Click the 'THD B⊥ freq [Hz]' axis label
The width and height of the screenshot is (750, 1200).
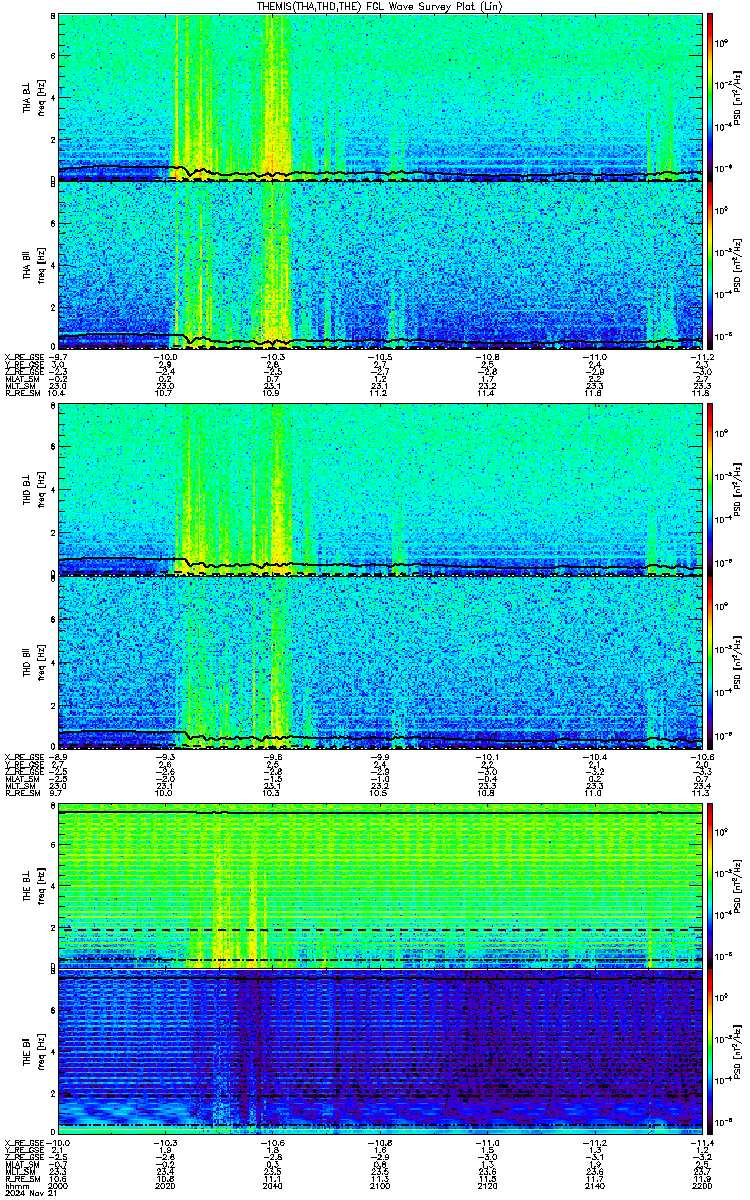34,490
